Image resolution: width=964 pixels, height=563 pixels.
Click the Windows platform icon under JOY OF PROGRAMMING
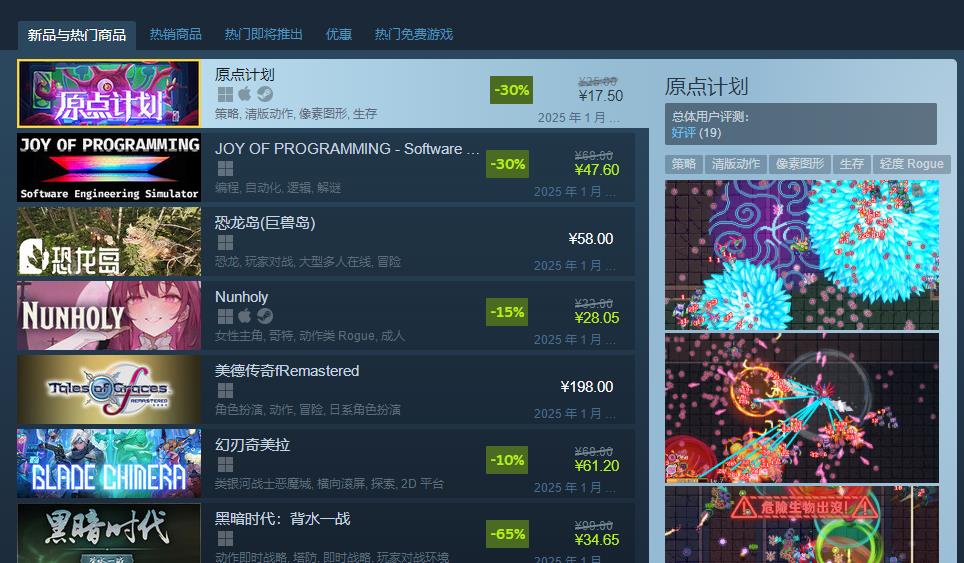225,168
